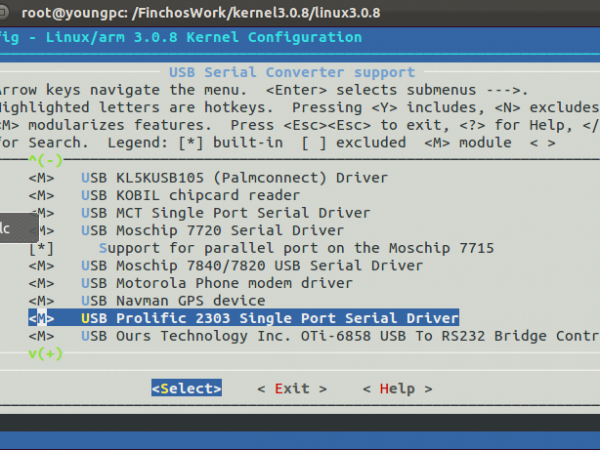Screen dimensions: 600x450
Task: Toggle the <M> marker for Motorola Phone modem
Action: 42,283
